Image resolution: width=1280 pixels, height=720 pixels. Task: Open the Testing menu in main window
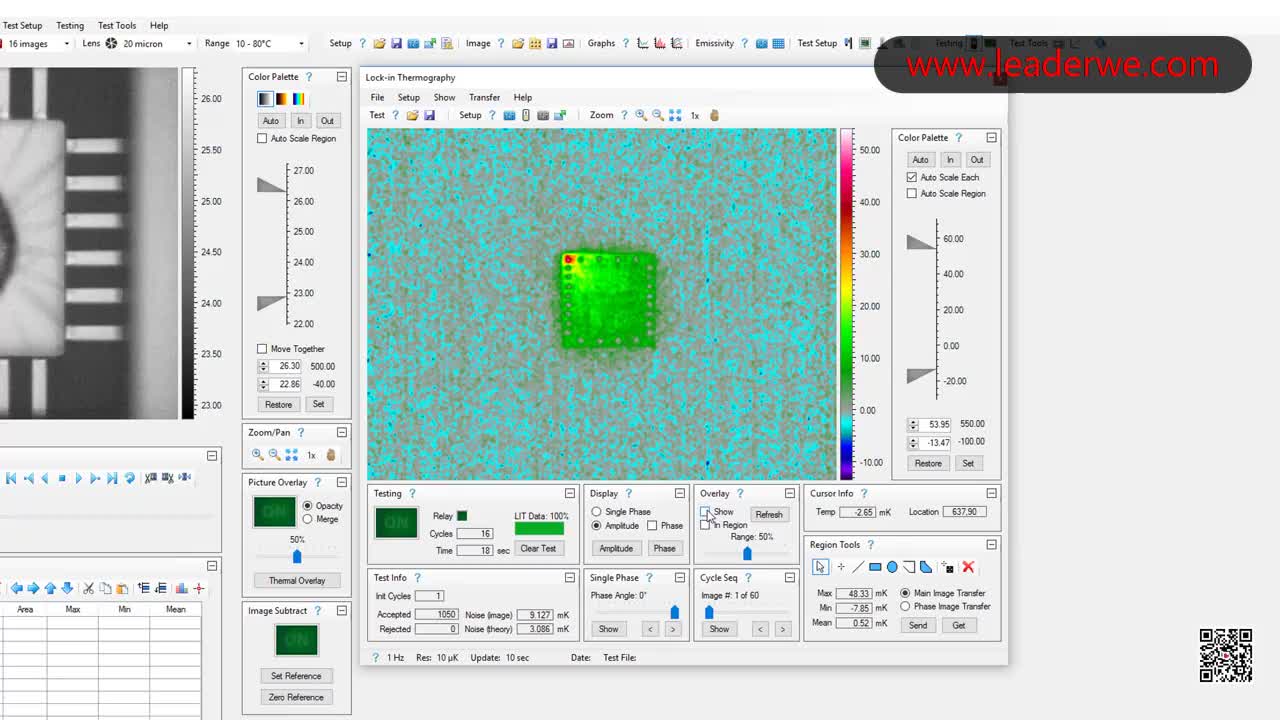70,25
